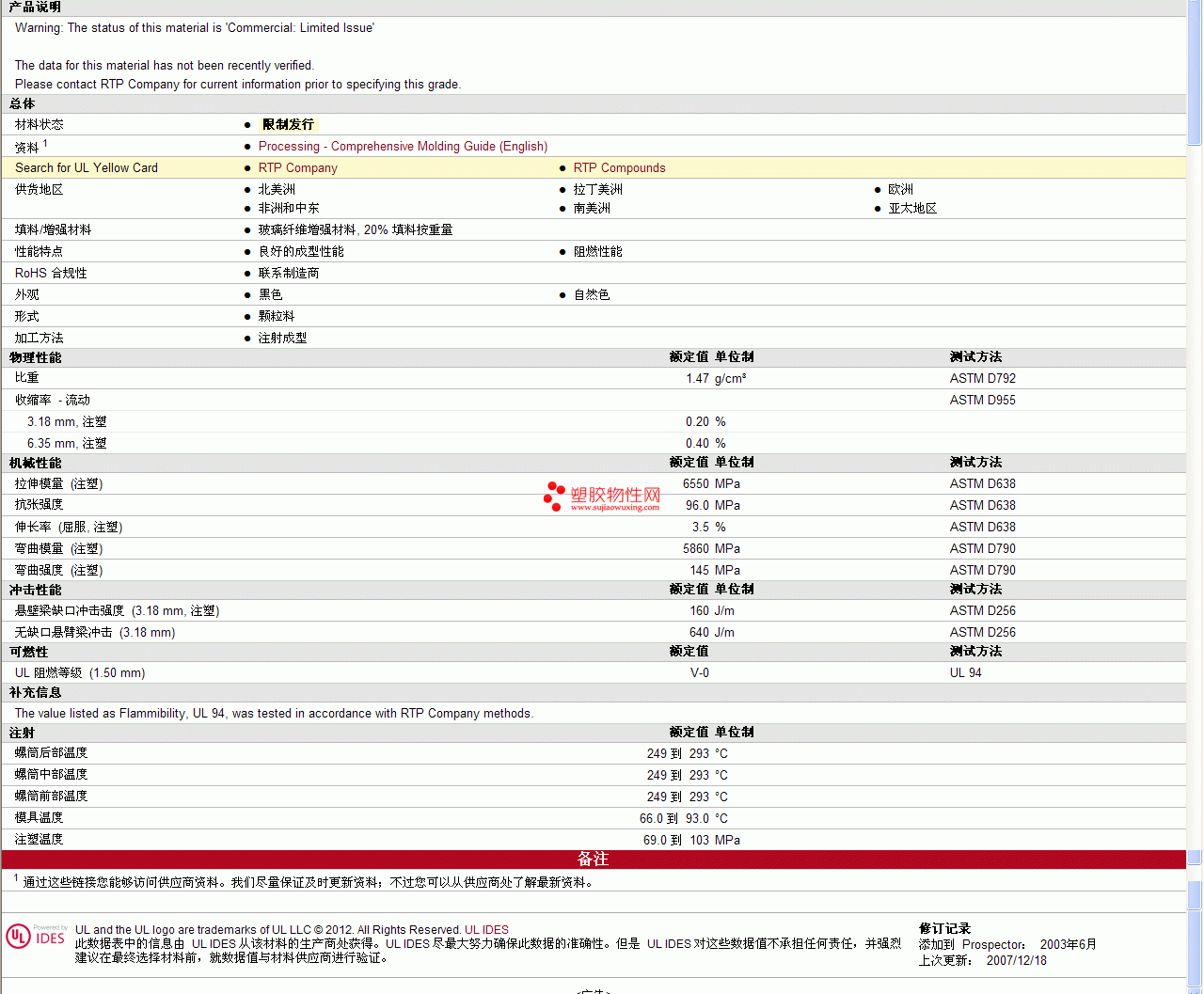Select the Search for UL Yellow Card label
This screenshot has width=1204, height=994.
[x=87, y=168]
